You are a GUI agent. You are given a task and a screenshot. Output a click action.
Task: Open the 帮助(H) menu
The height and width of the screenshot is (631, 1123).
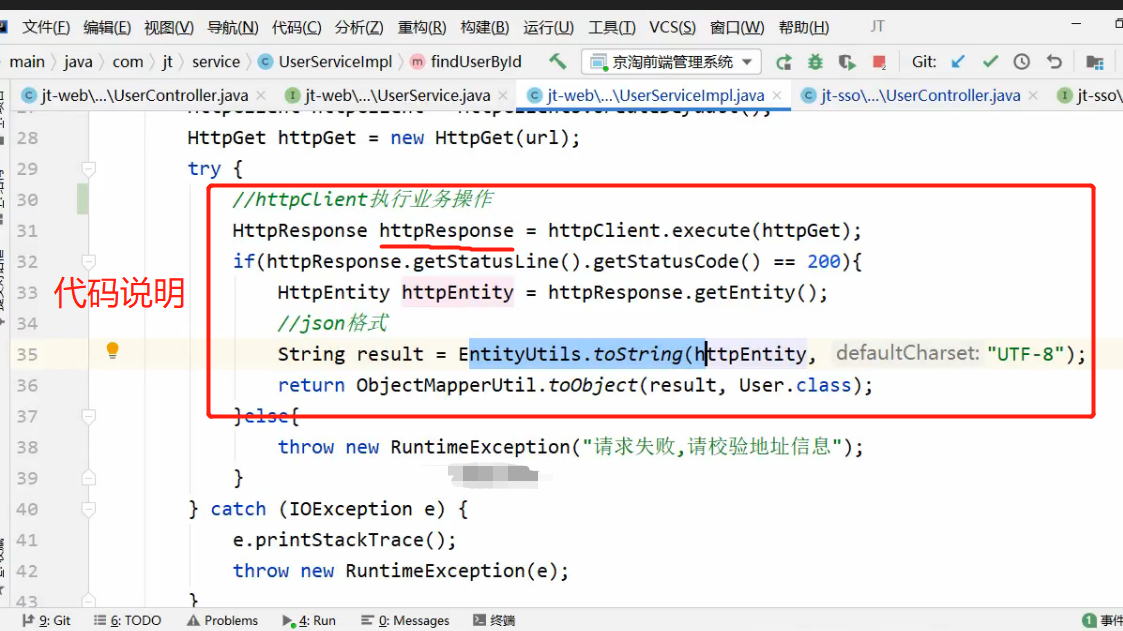(804, 27)
